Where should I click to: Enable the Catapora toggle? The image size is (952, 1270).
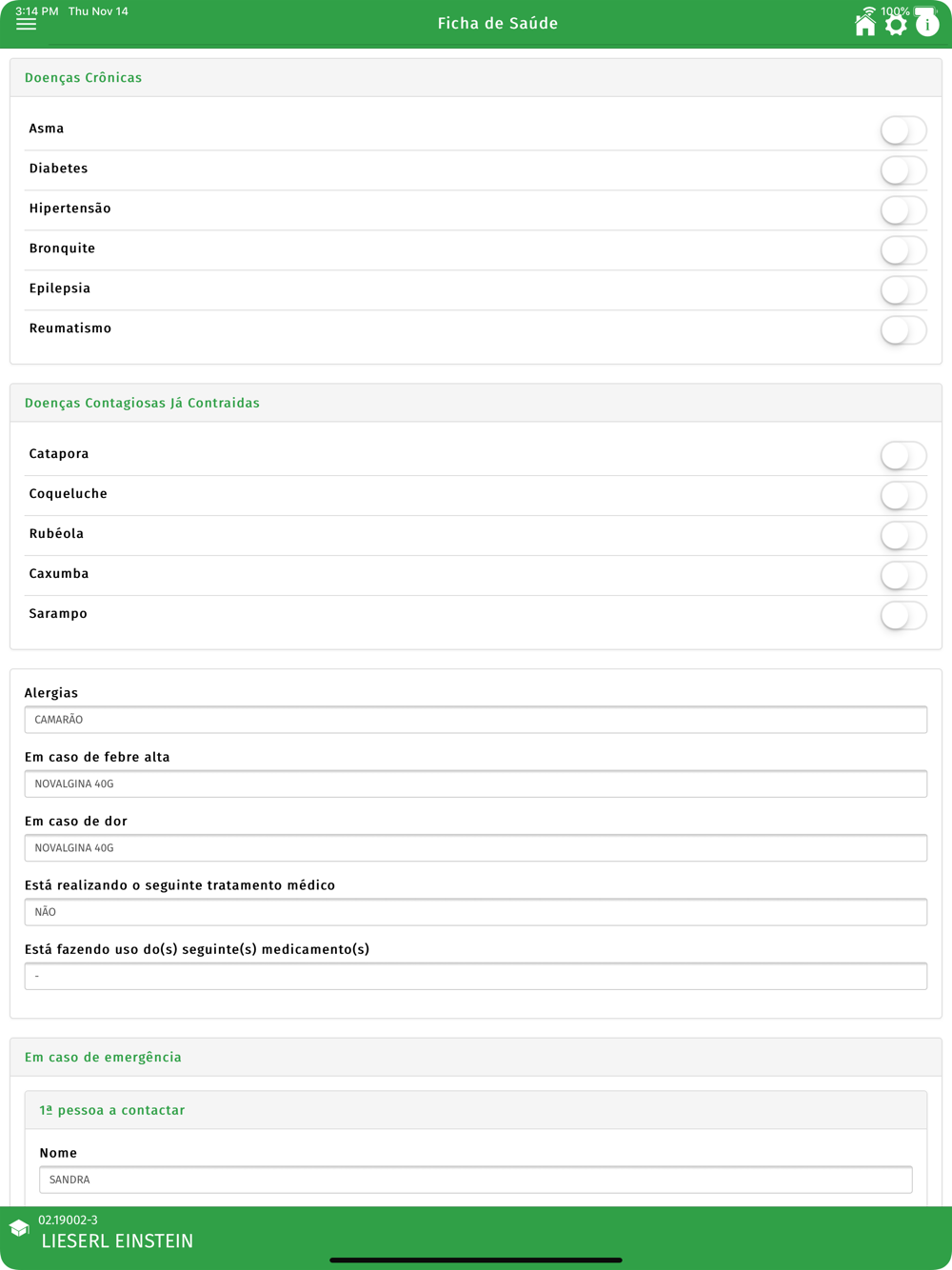tap(902, 455)
